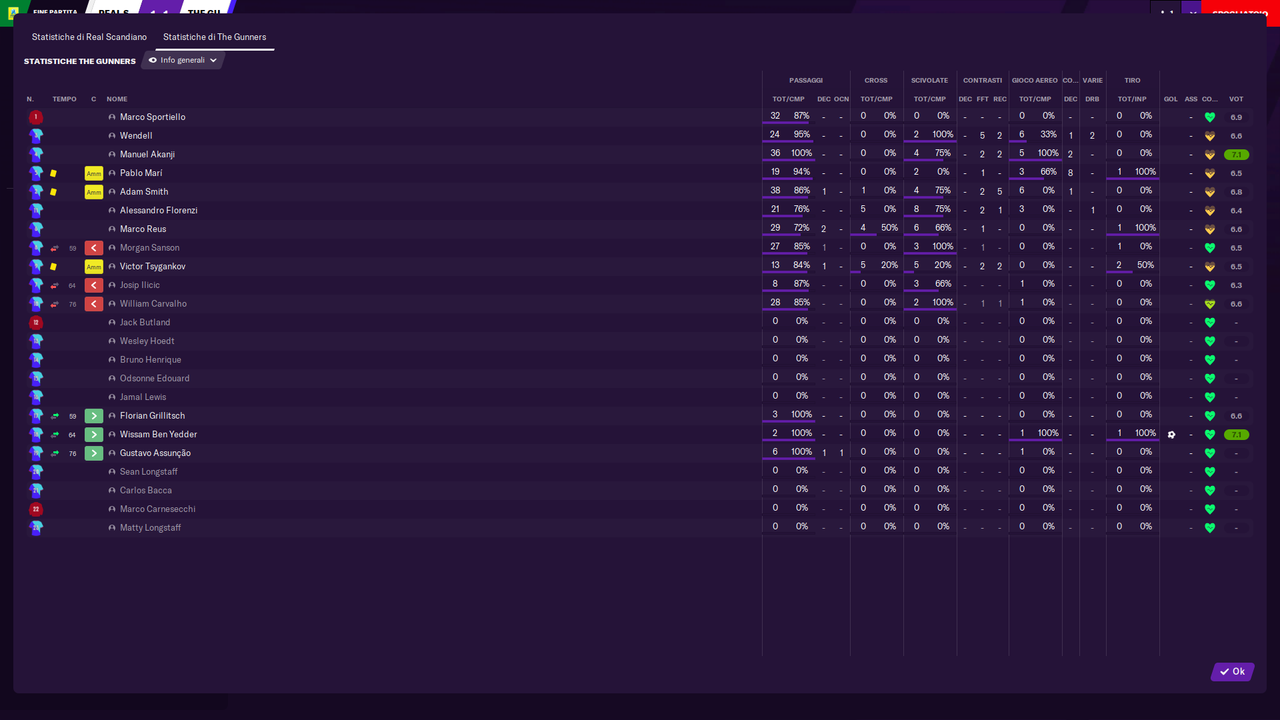Click the Amm booking badge next to Adam Smith
Screen dimensions: 1280x720
point(94,191)
